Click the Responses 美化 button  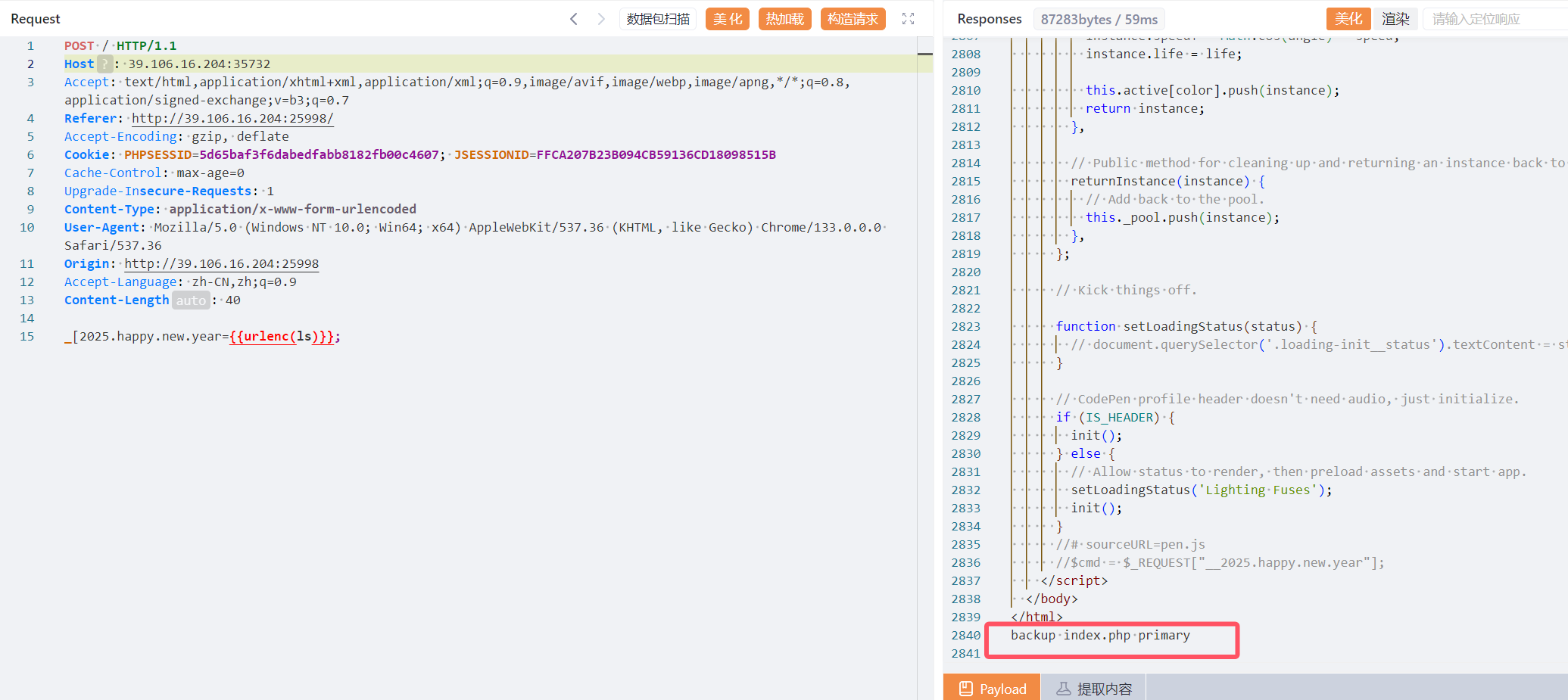coord(1348,19)
